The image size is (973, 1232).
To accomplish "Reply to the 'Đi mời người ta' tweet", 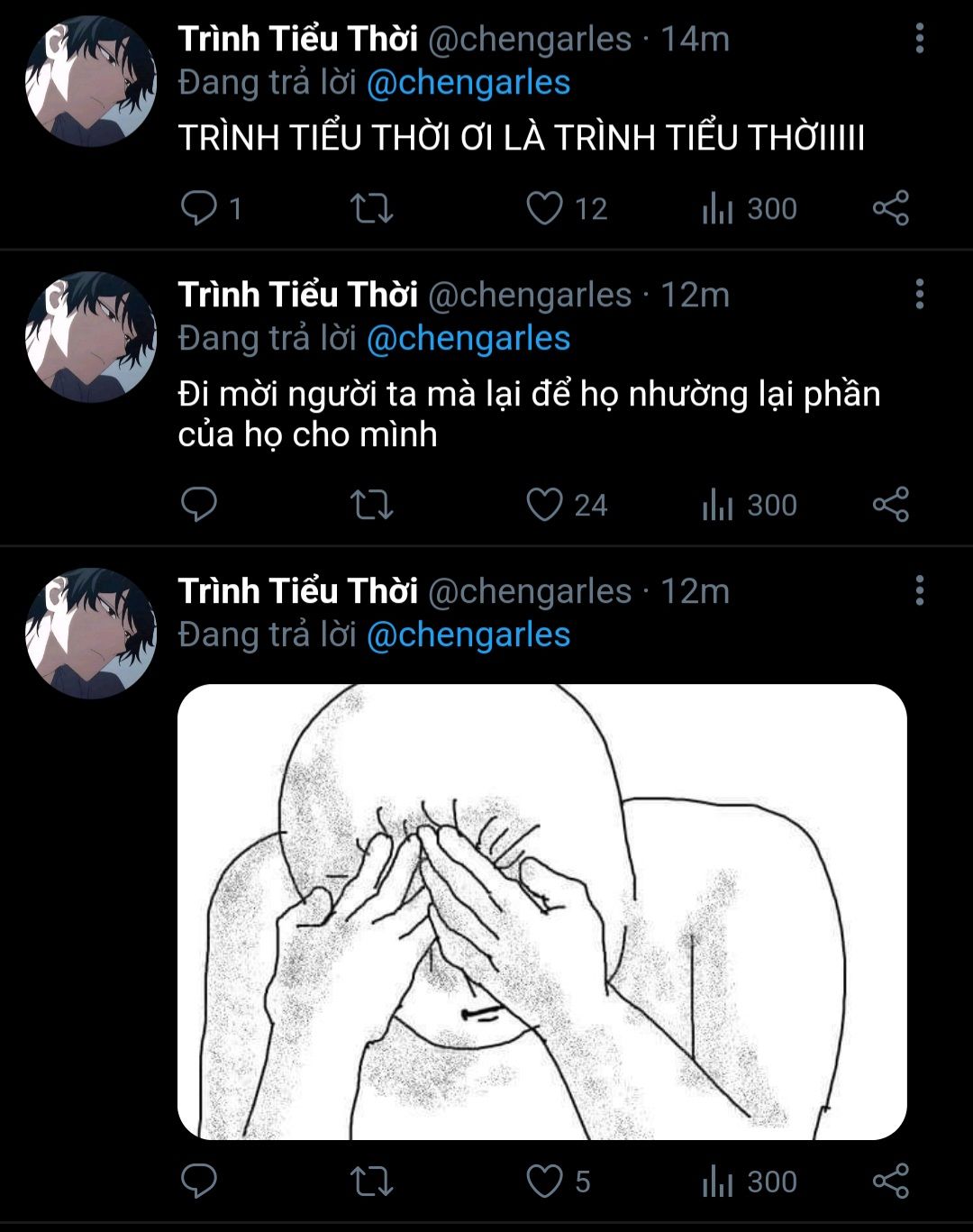I will pyautogui.click(x=199, y=505).
